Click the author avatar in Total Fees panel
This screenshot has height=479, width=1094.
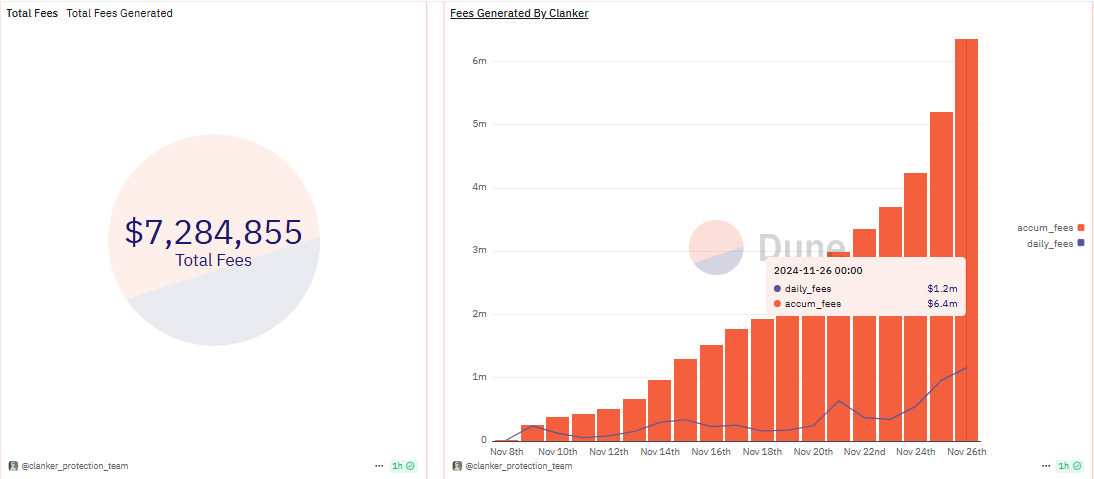pyautogui.click(x=13, y=466)
